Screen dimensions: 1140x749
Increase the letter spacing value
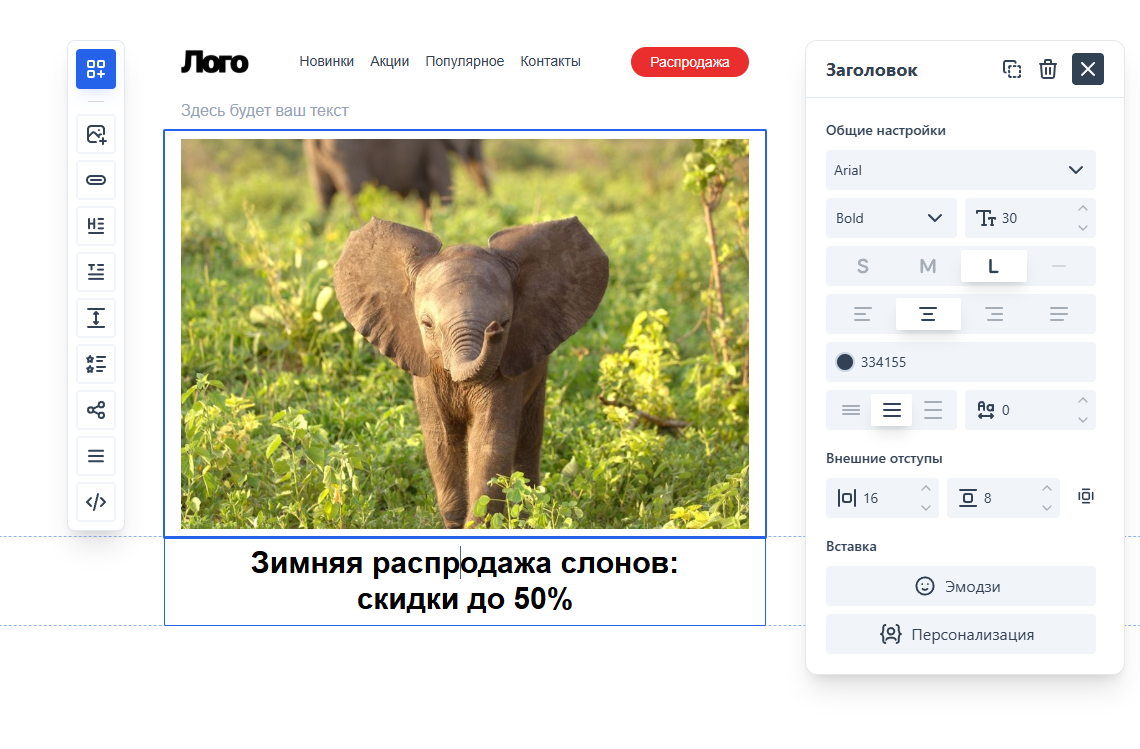click(1083, 401)
